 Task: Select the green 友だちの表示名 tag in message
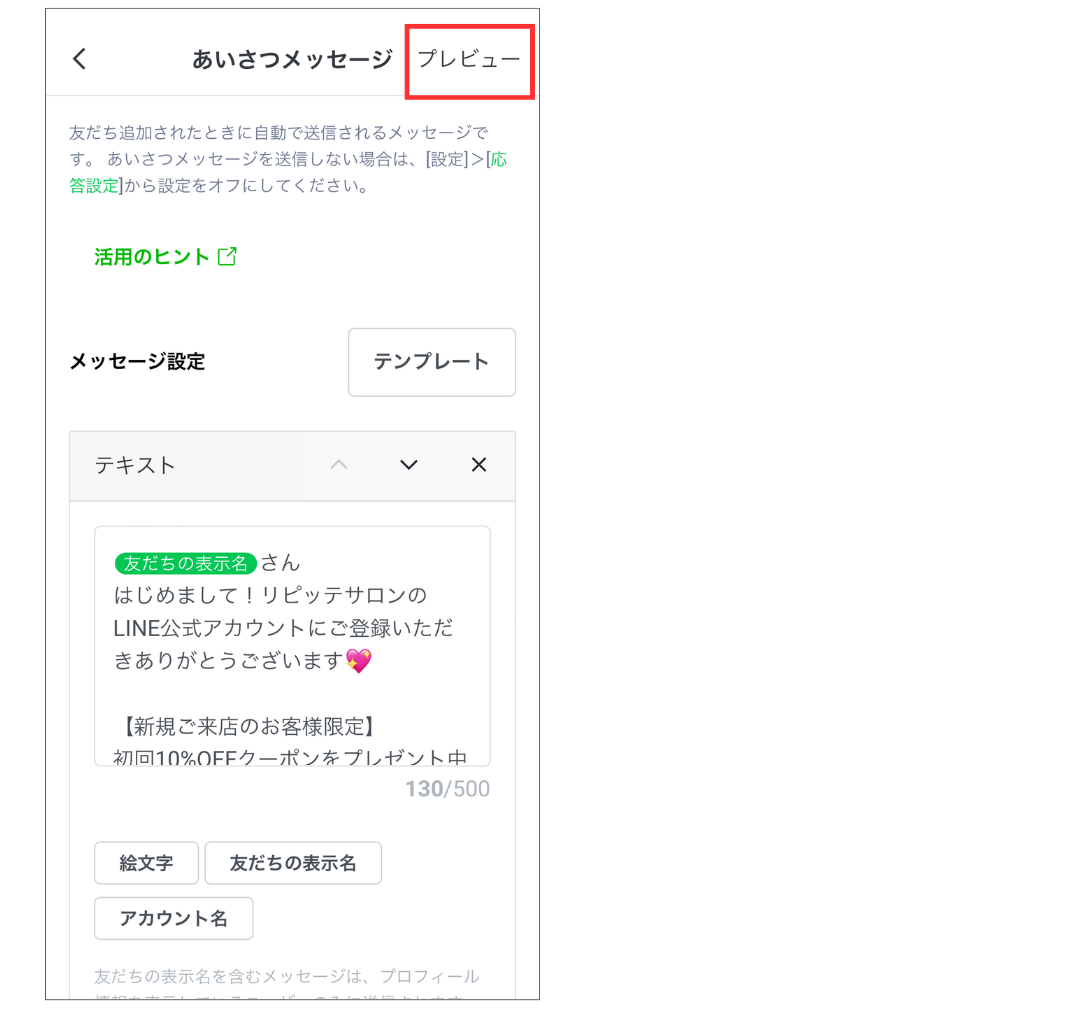pyautogui.click(x=186, y=563)
